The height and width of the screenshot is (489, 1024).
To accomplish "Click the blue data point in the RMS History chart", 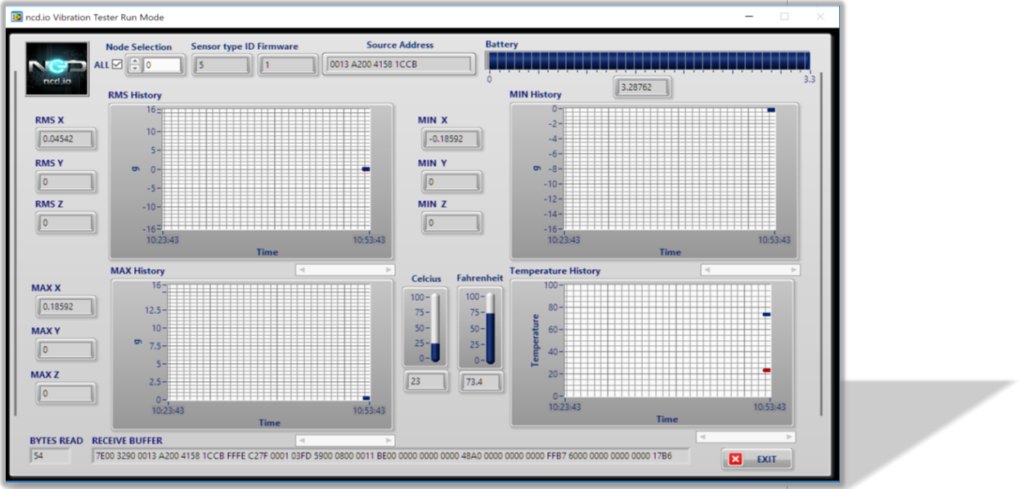I will [x=366, y=169].
